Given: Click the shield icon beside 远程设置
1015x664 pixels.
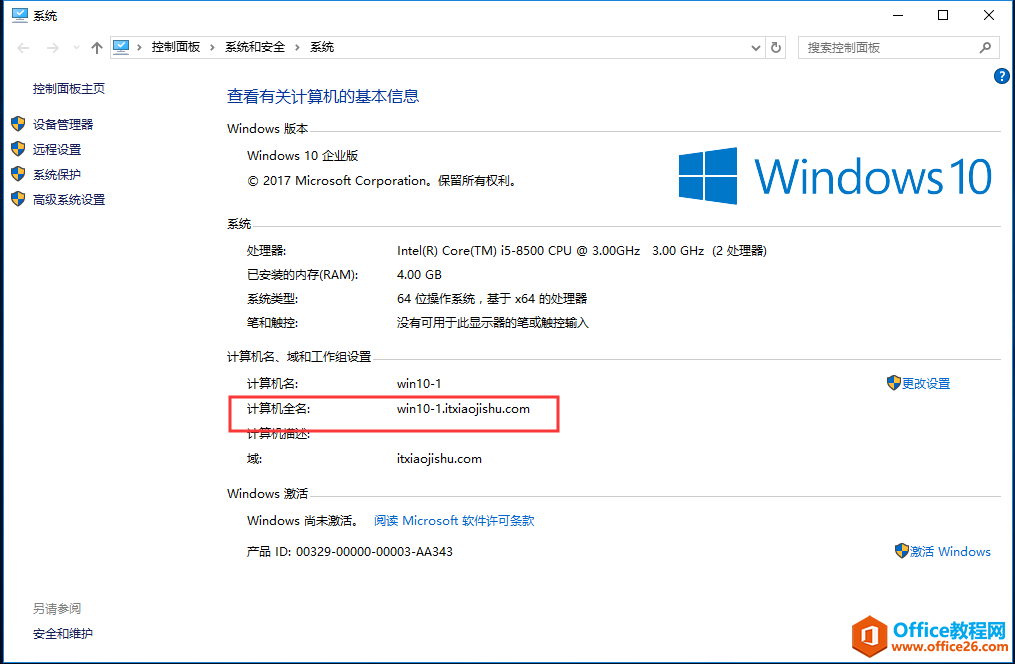Looking at the screenshot, I should 18,149.
